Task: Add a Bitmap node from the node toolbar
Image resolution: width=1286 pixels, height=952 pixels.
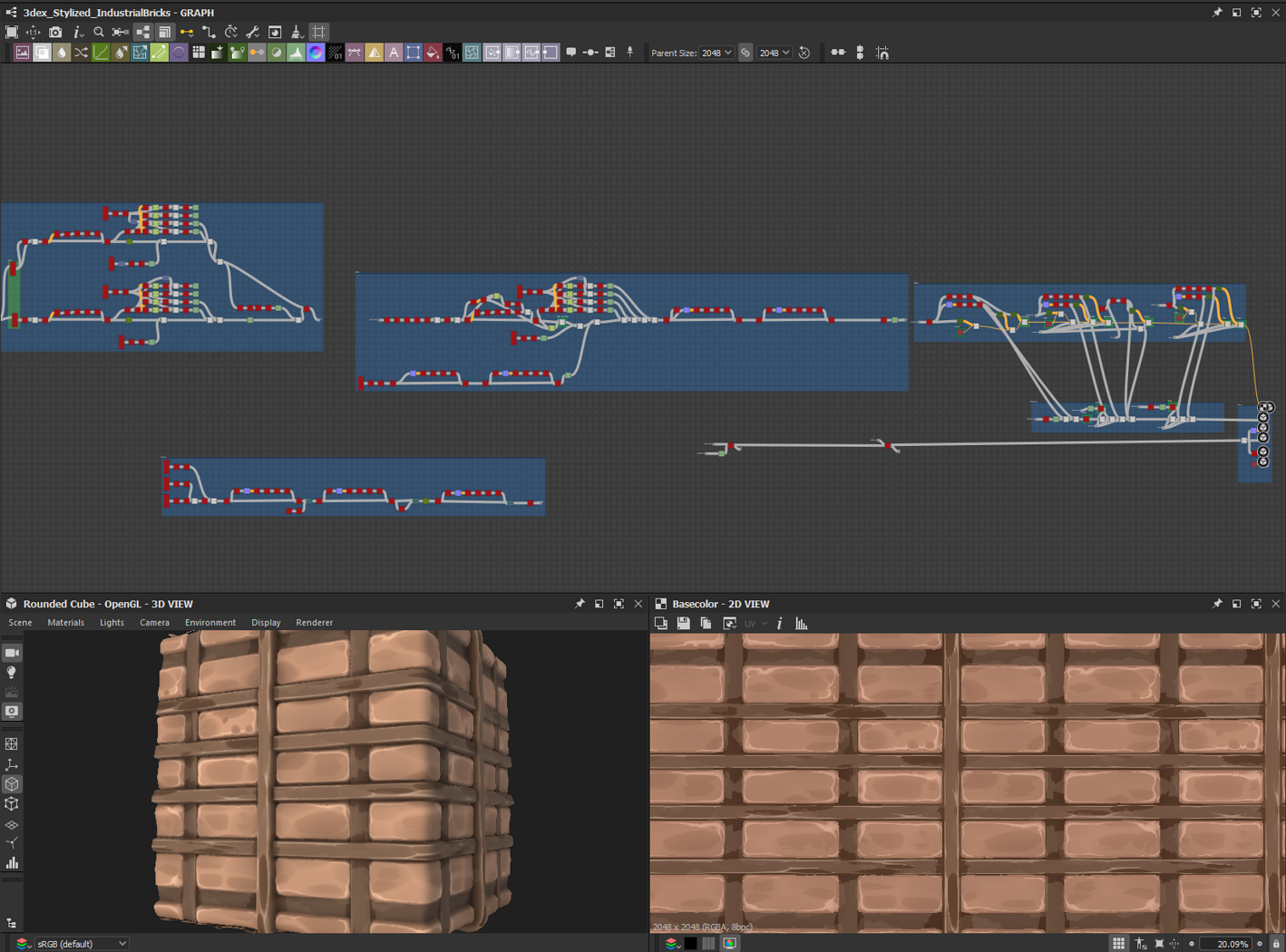Action: pos(22,53)
